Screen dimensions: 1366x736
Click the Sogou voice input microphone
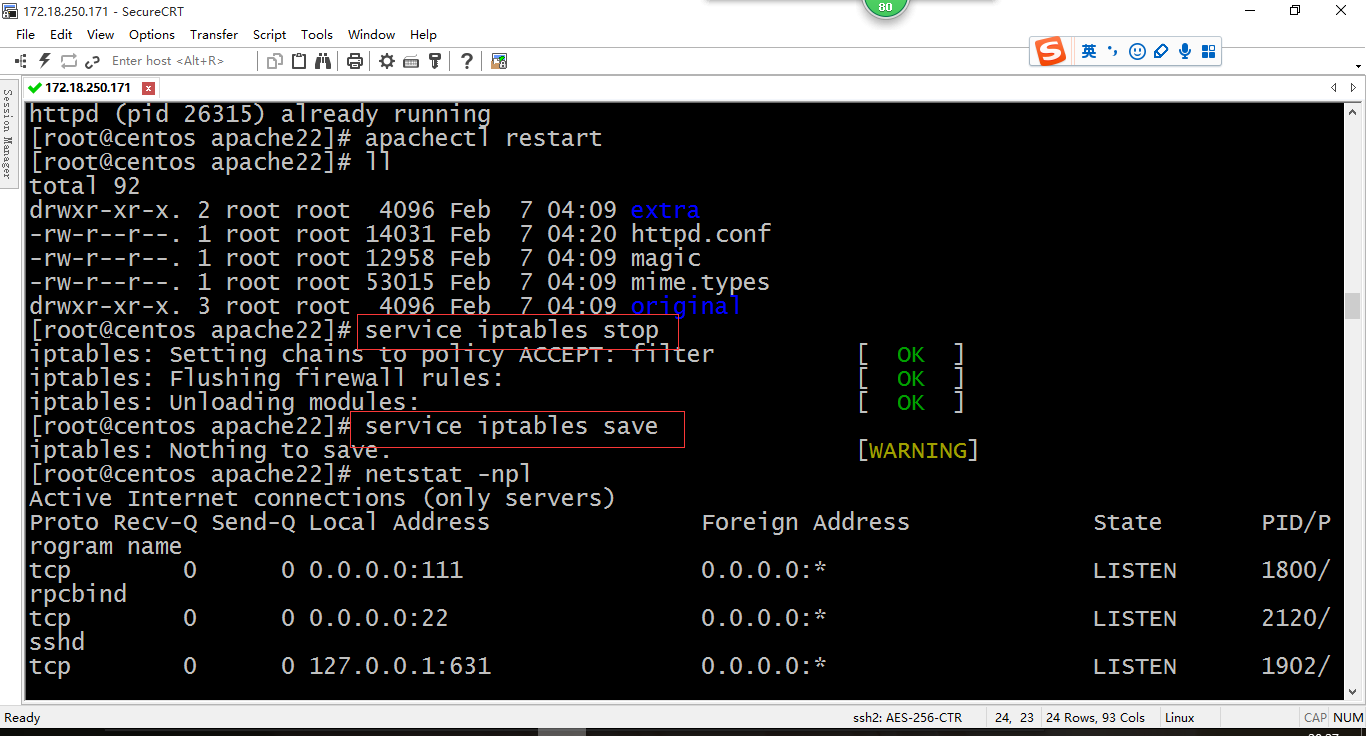[1185, 51]
